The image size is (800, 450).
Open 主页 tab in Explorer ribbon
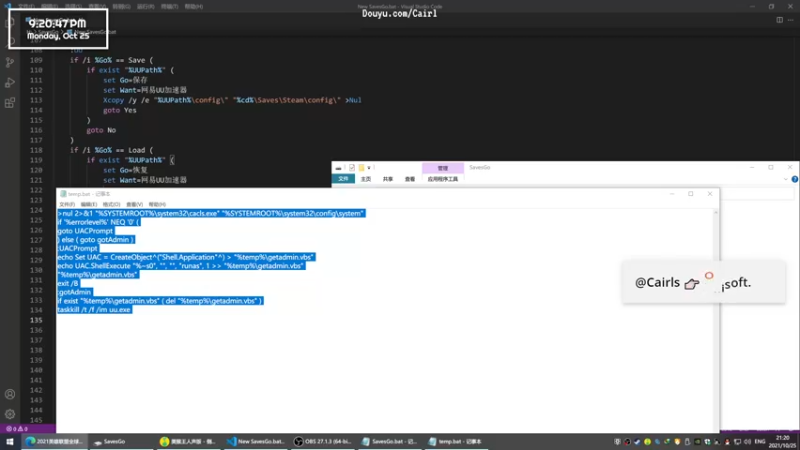point(366,179)
